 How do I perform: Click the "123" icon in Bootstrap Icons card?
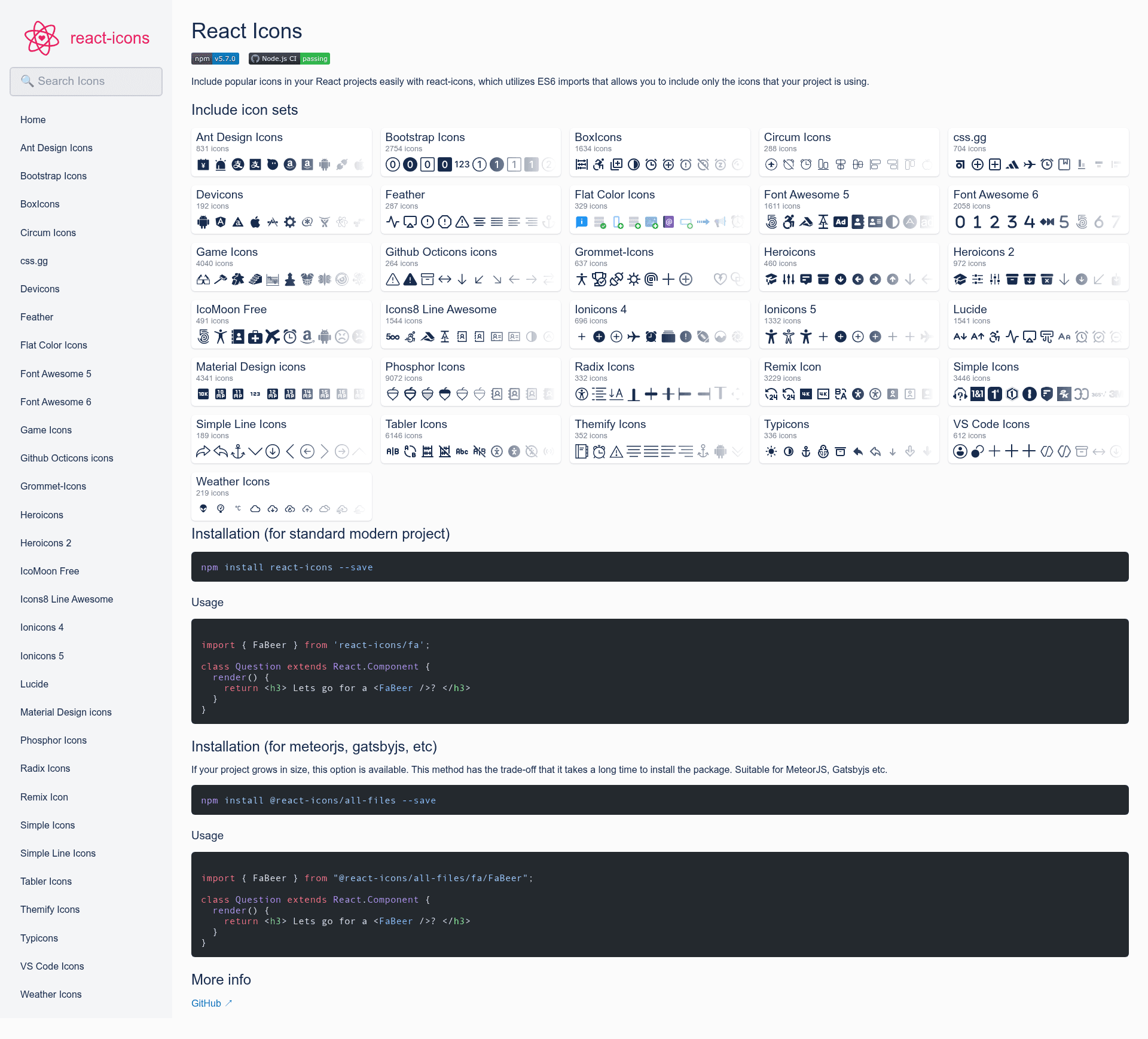click(x=462, y=164)
